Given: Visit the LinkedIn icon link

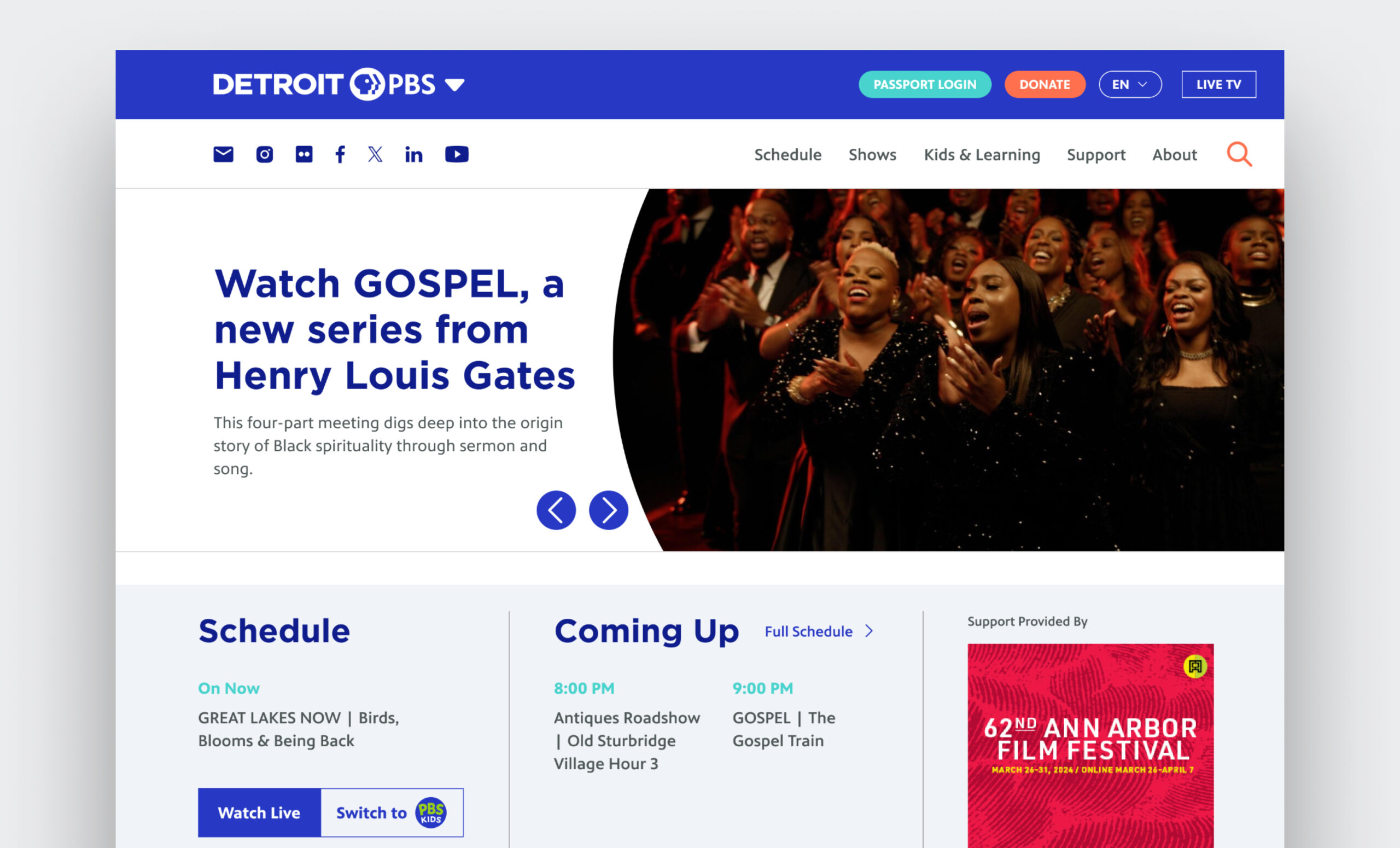Looking at the screenshot, I should (x=413, y=154).
